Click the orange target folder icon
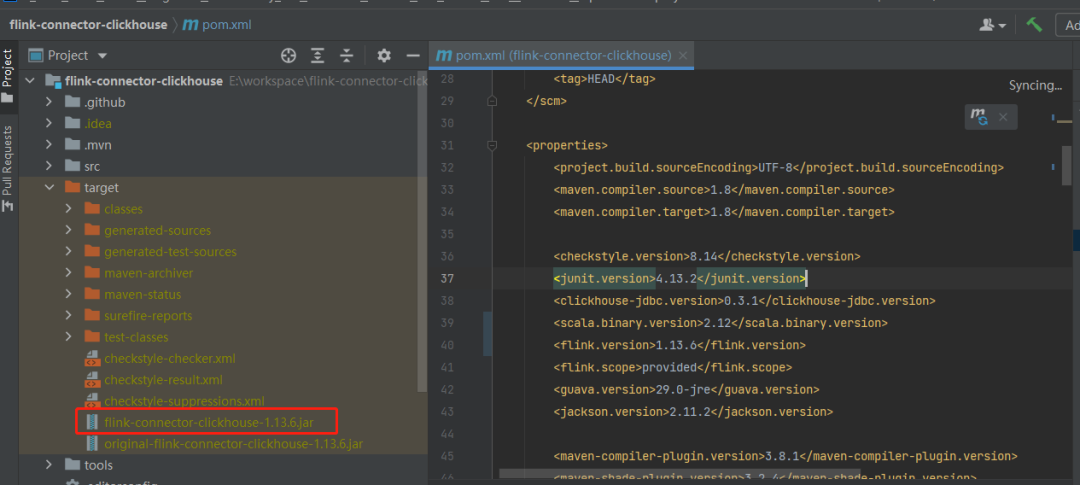The width and height of the screenshot is (1080, 485). coord(72,187)
